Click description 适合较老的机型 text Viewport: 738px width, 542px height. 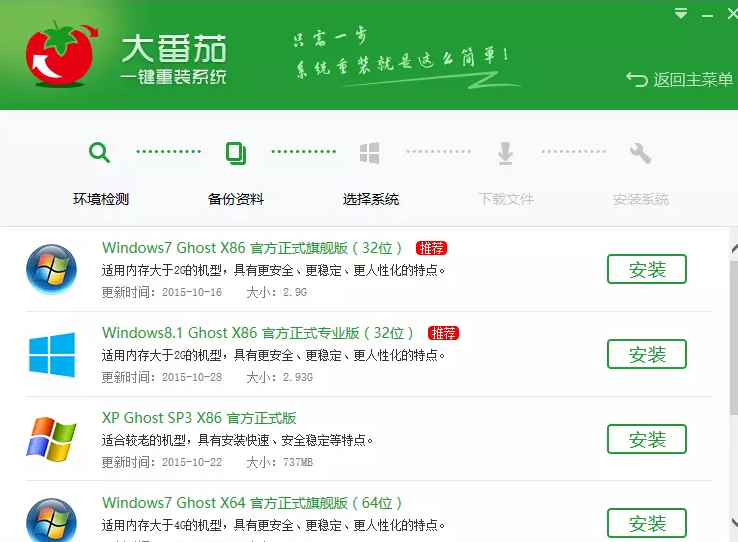237,440
